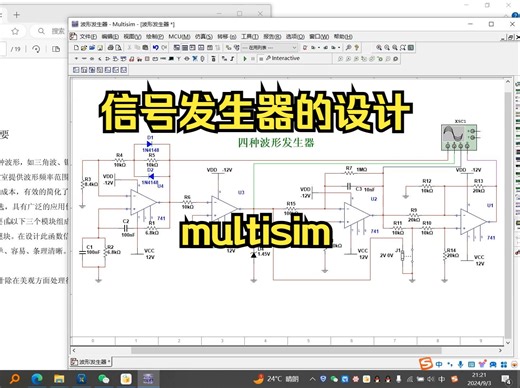Screen dimensions: 520x388
Task: Pause the simulation
Action: (x=253, y=58)
